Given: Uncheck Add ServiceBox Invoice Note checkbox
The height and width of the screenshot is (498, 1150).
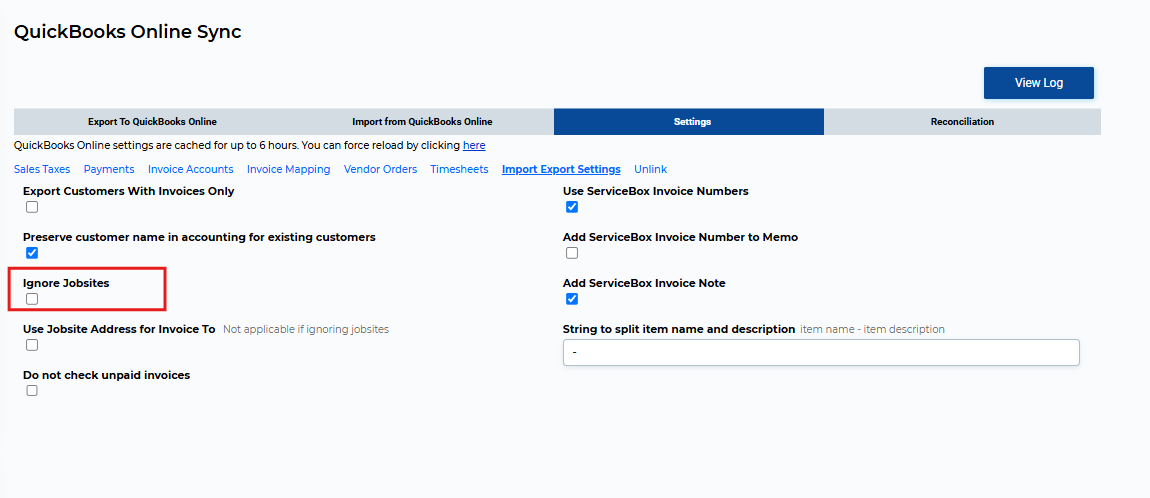Looking at the screenshot, I should click(572, 299).
